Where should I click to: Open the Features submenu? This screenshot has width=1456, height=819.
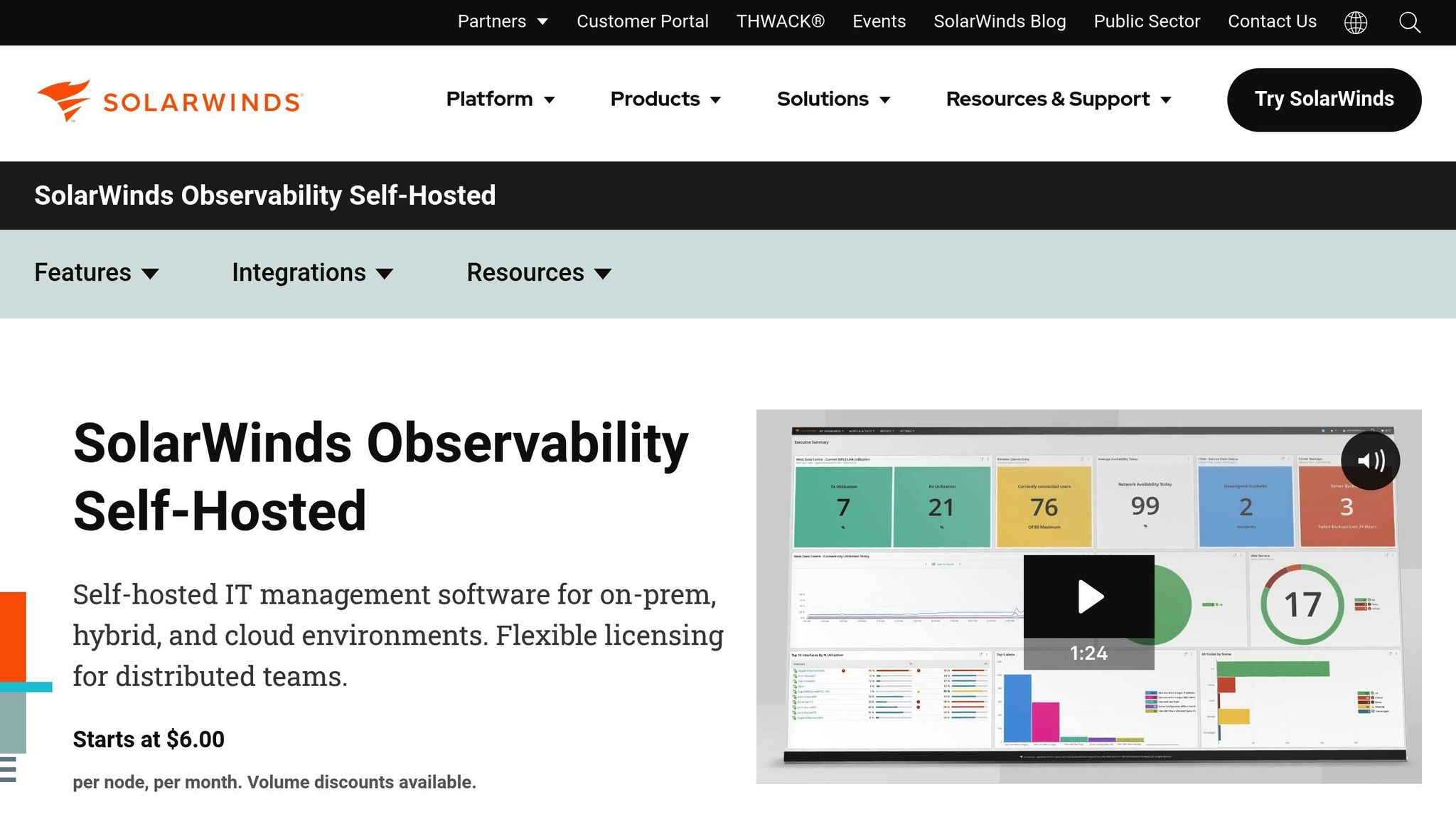97,273
